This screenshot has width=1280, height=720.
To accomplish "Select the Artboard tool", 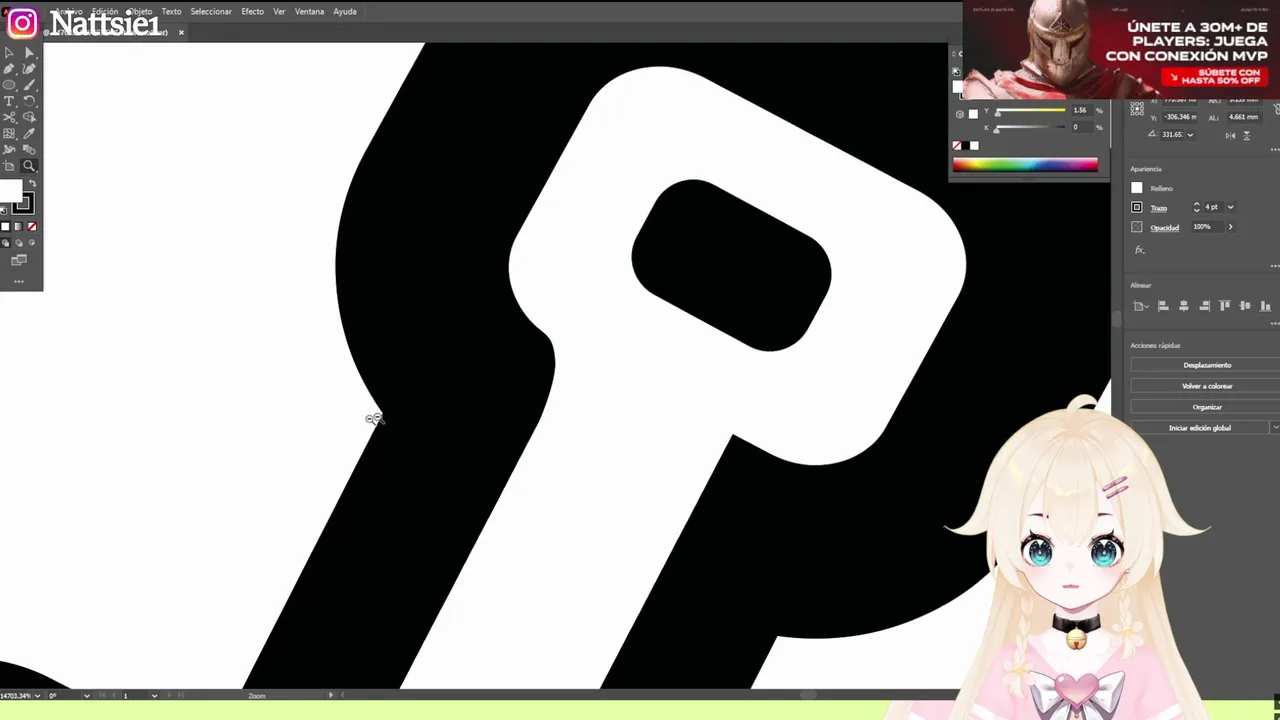I will click(9, 165).
